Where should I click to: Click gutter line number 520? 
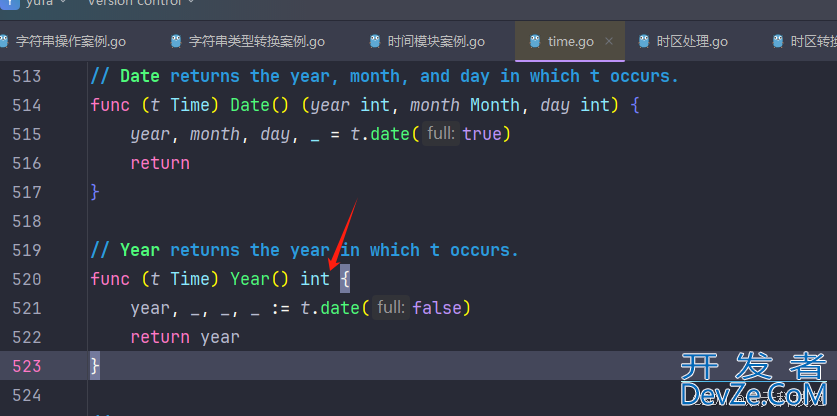click(27, 279)
